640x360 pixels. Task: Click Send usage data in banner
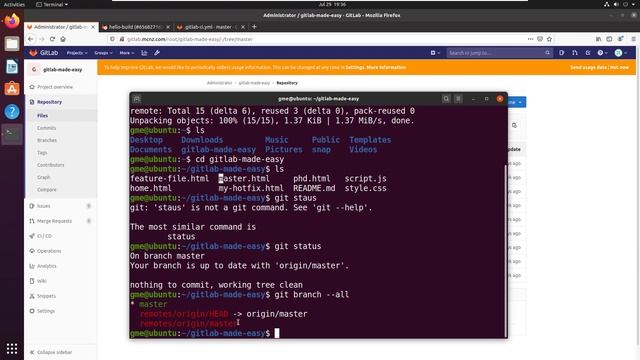[588, 67]
